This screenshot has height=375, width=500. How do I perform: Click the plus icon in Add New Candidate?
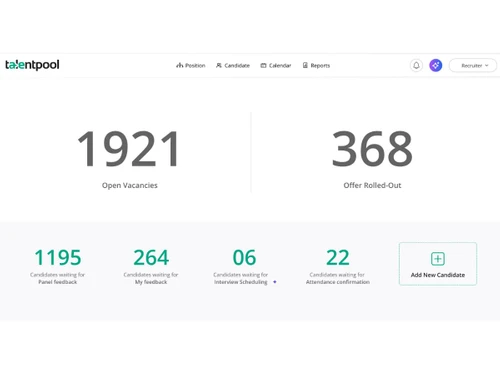(438, 259)
